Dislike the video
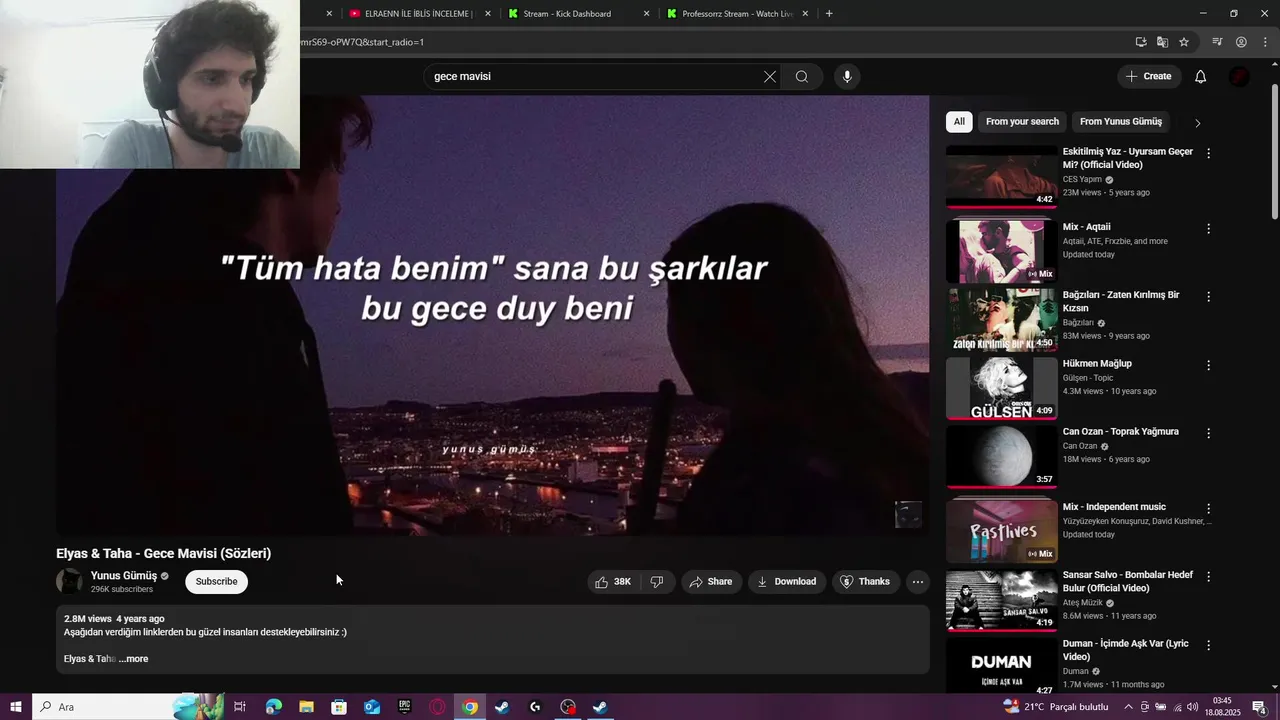Screen dimensions: 1280x720 tap(657, 582)
